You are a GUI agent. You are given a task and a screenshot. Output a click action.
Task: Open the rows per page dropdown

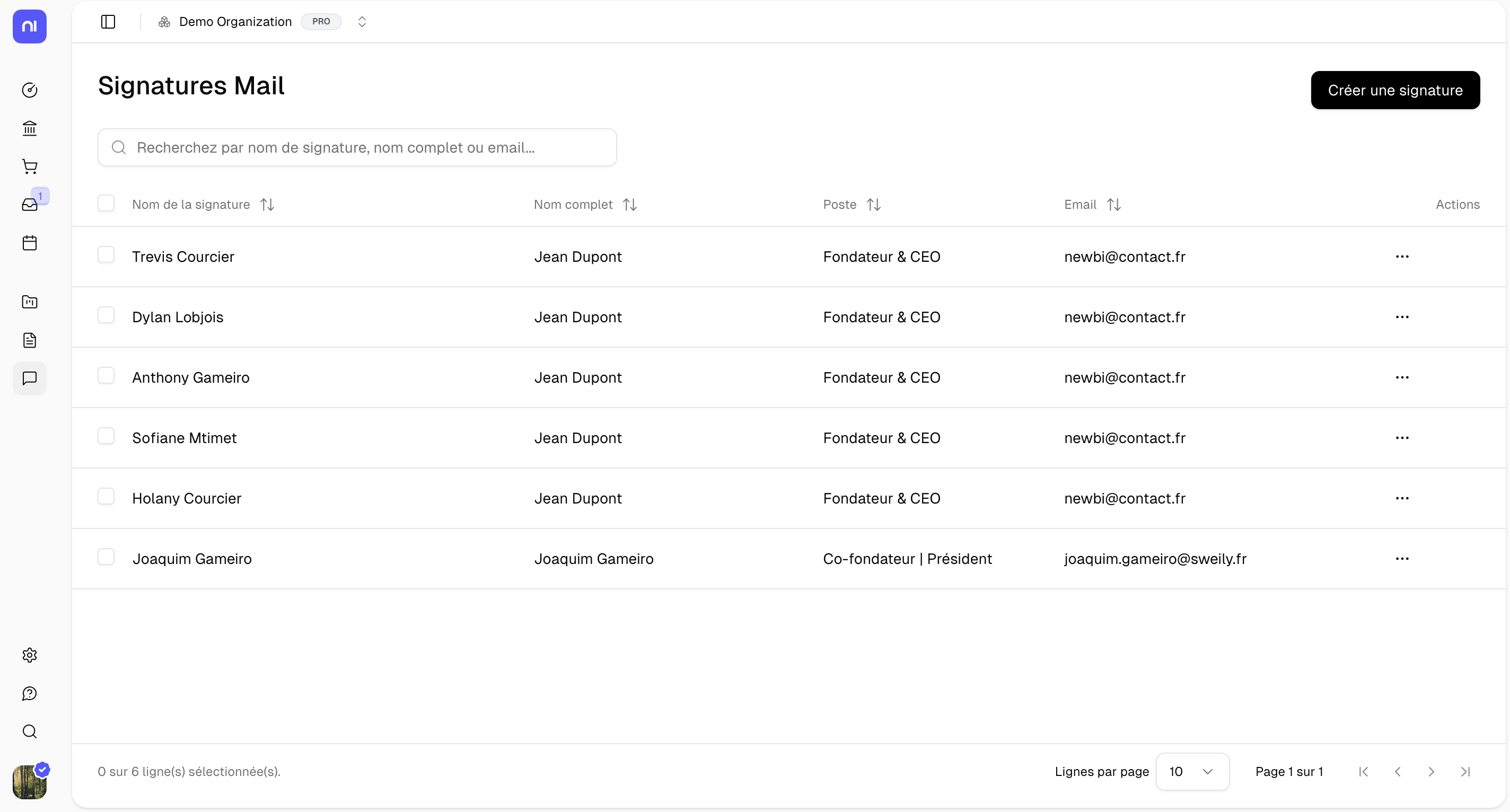tap(1192, 772)
